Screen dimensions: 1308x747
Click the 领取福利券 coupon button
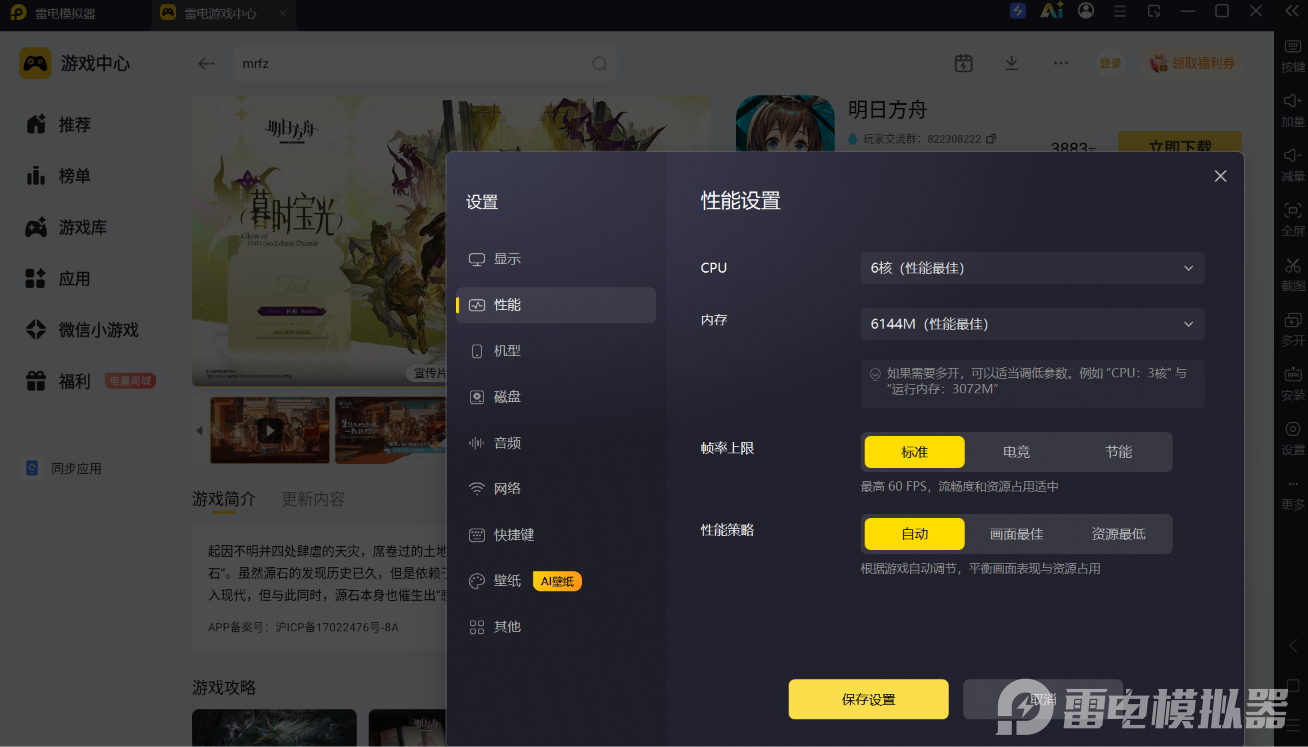coord(1192,63)
